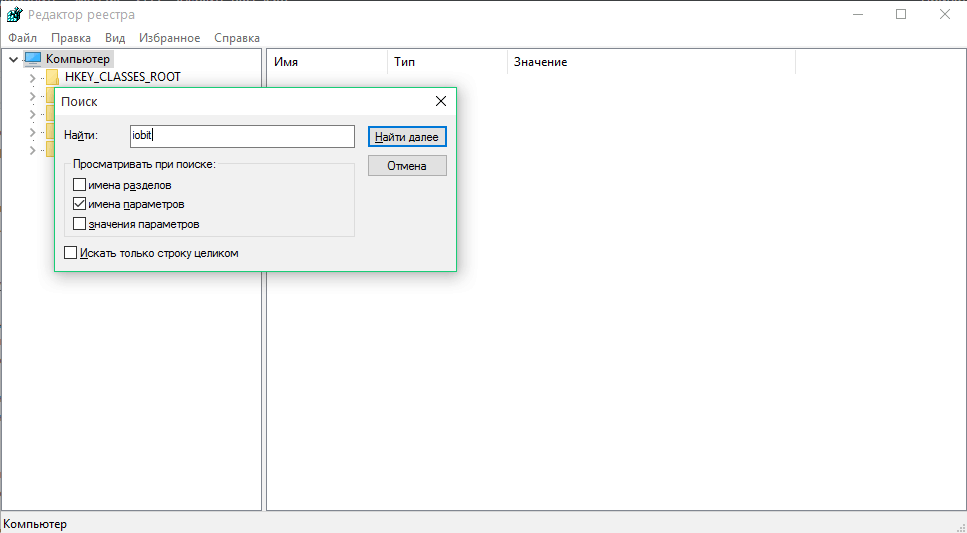Click the Отмена button
This screenshot has width=967, height=533.
[x=407, y=166]
